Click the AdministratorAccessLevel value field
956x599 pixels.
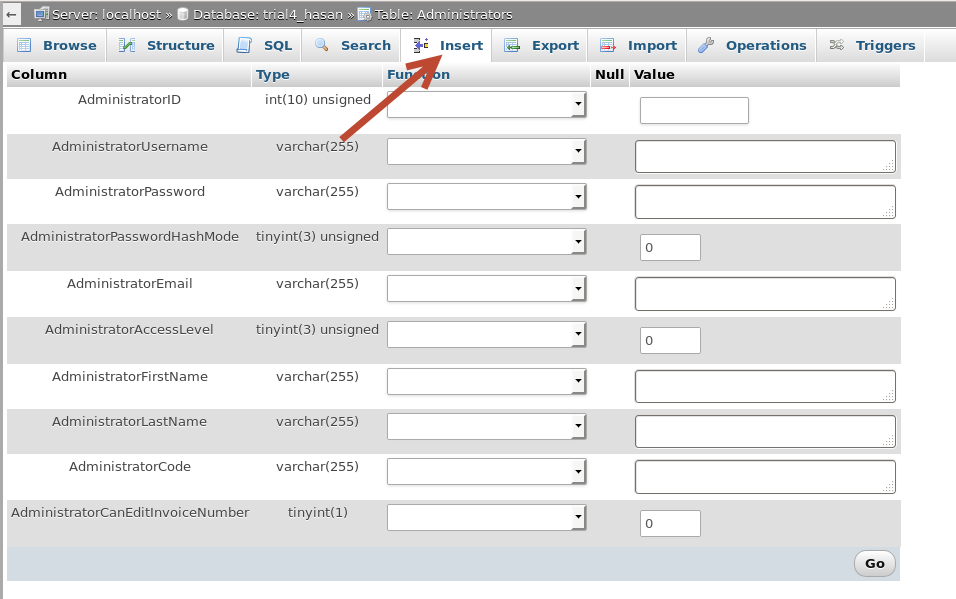pyautogui.click(x=670, y=340)
